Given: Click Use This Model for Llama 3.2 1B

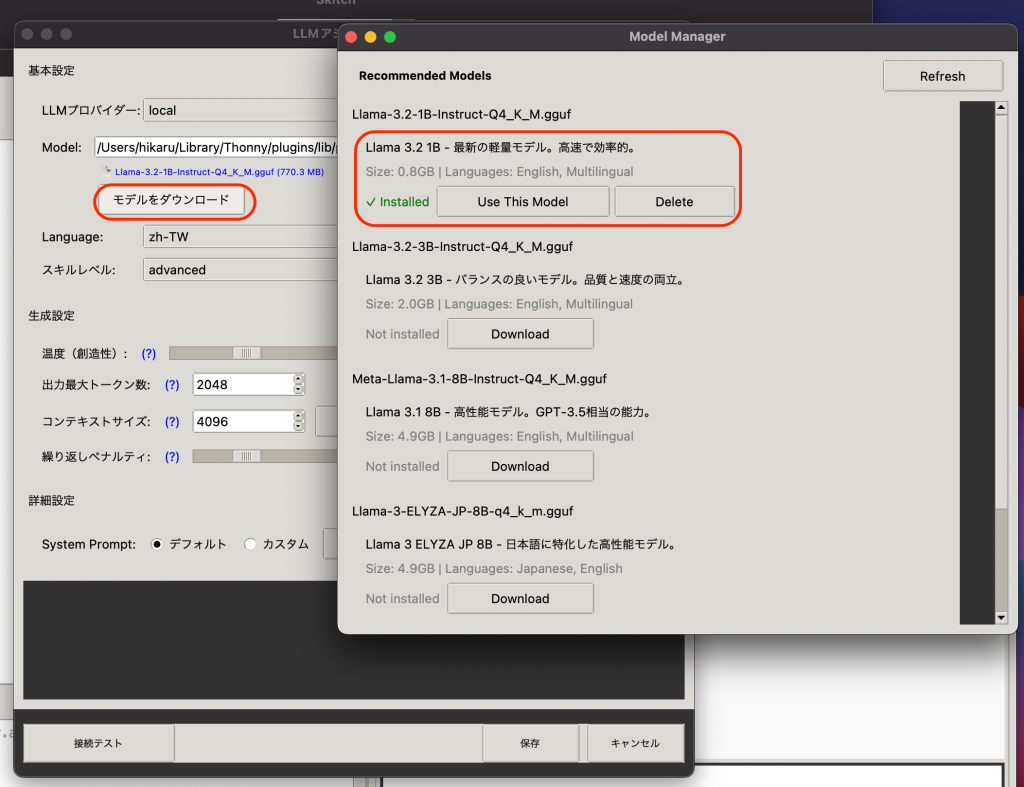Looking at the screenshot, I should (x=522, y=202).
